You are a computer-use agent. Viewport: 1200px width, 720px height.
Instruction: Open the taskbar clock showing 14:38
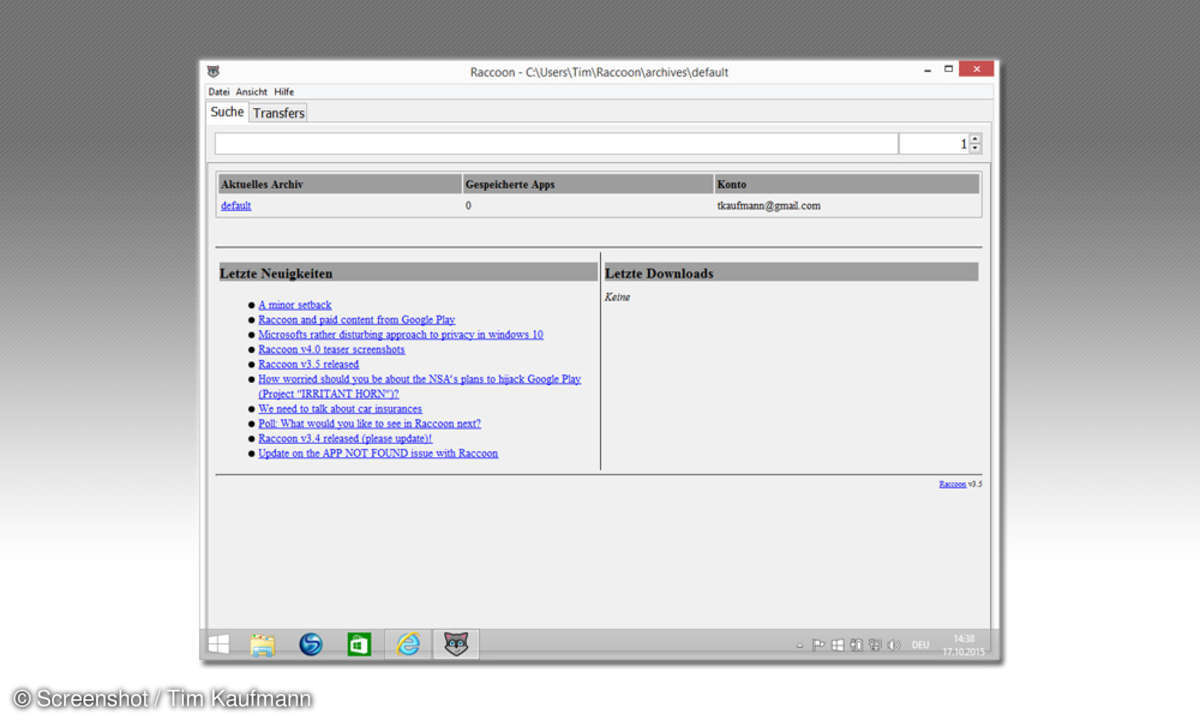963,644
